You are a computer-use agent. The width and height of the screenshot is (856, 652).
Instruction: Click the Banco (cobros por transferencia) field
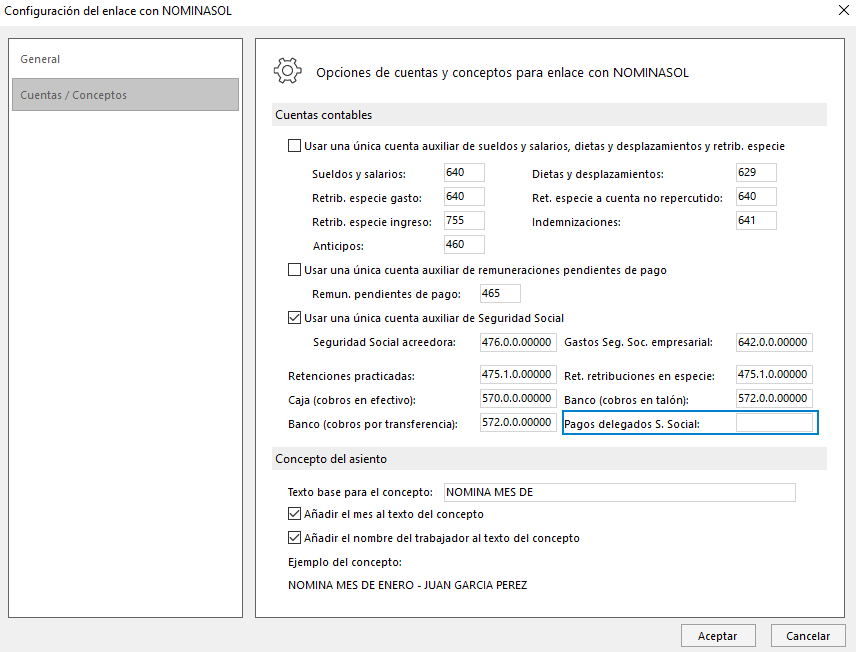pos(518,422)
